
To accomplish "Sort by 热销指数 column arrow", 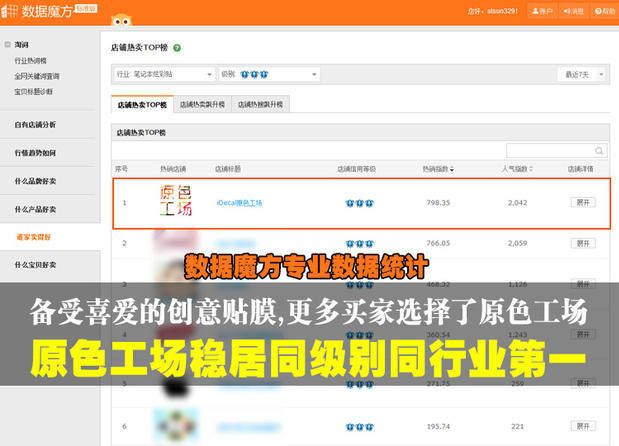I will 452,169.
